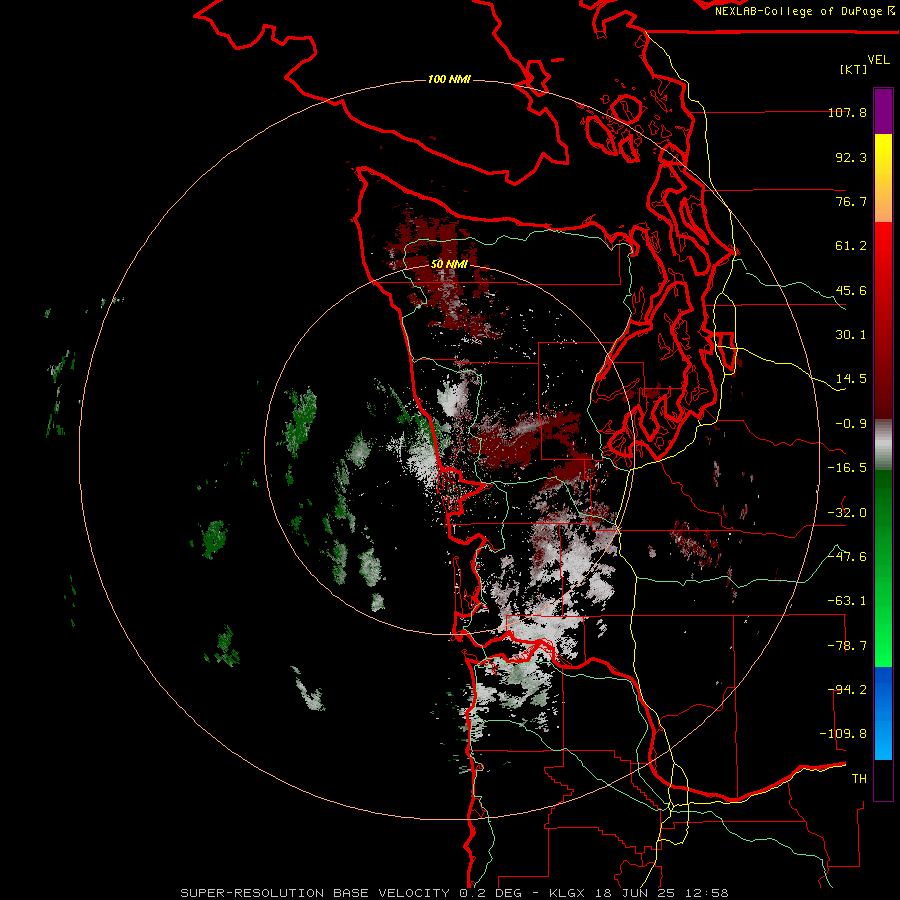Click the -109.8 velocity scale value

pyautogui.click(x=843, y=734)
